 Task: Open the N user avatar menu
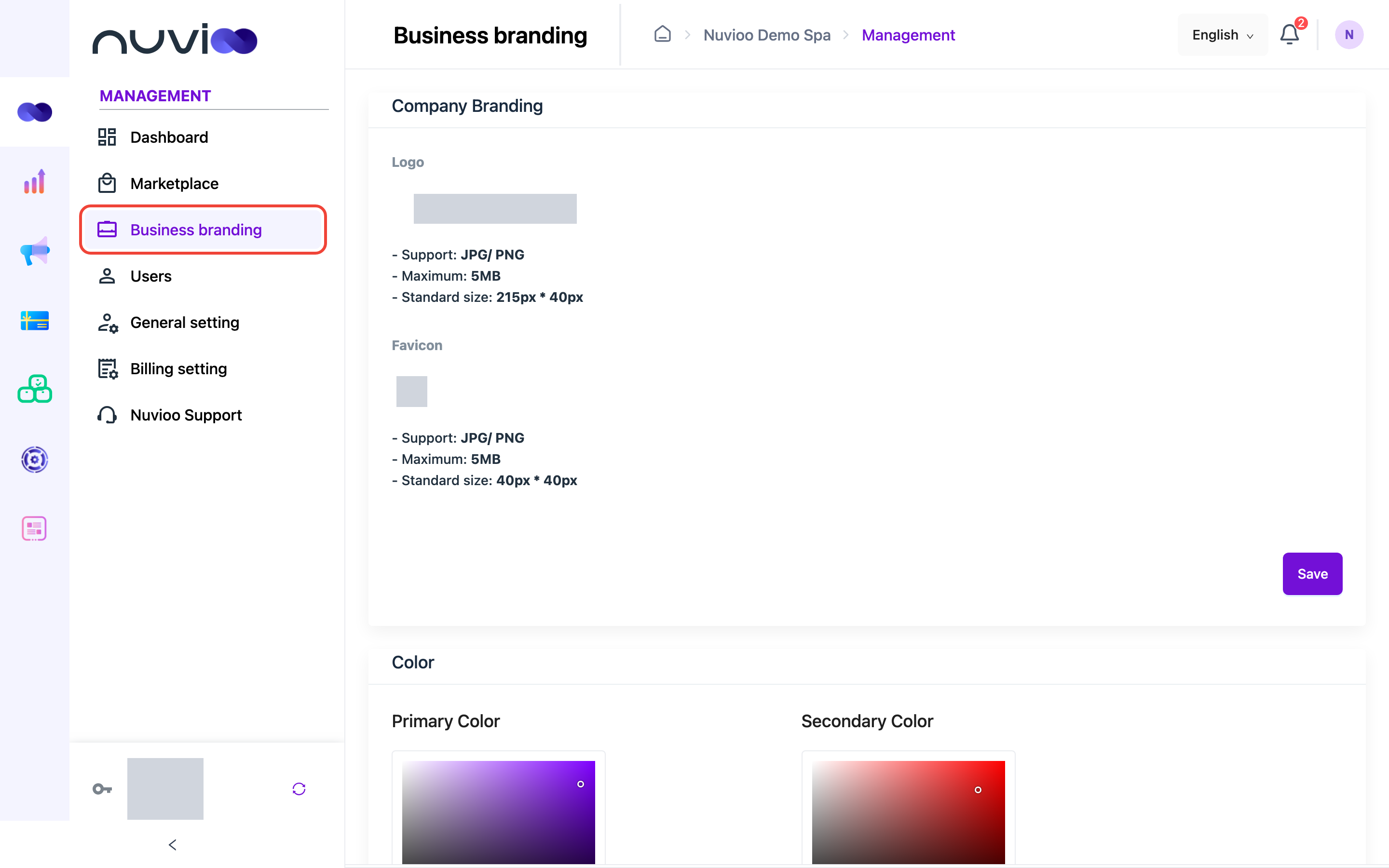[x=1349, y=34]
